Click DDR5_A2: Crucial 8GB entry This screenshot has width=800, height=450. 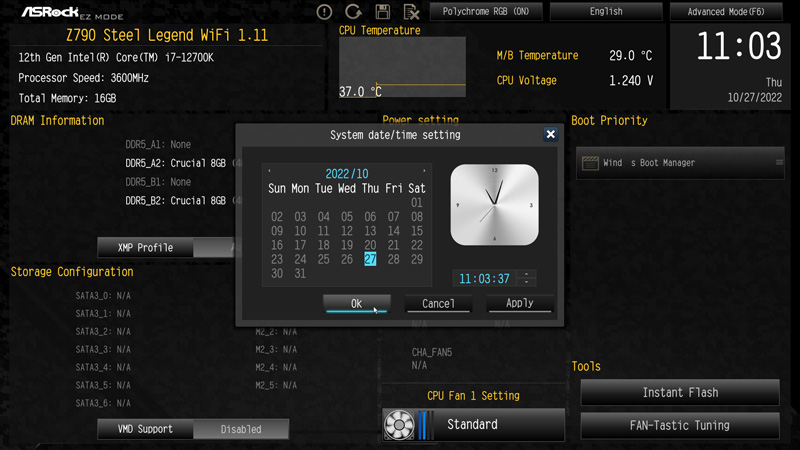(176, 163)
